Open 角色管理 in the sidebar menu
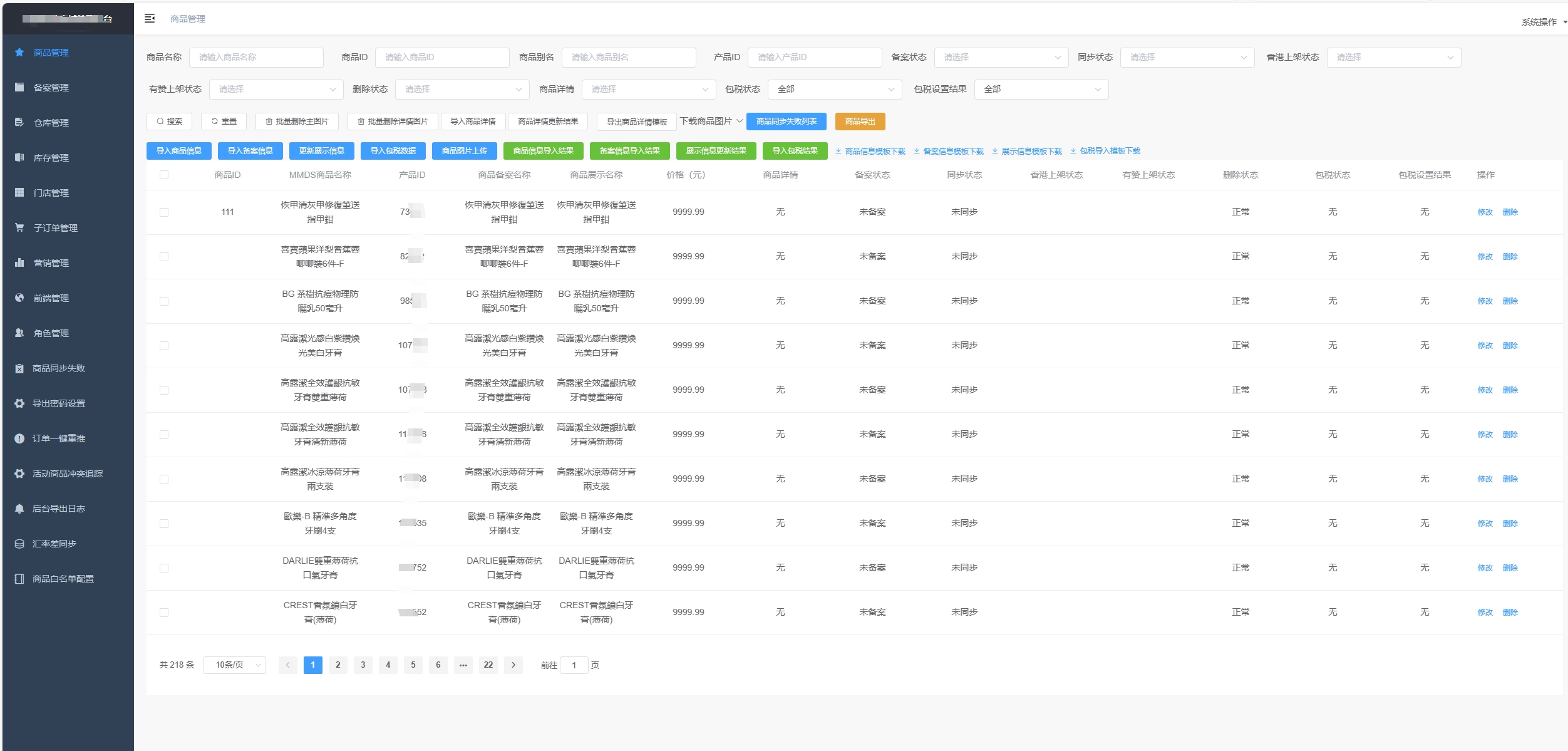The width and height of the screenshot is (1568, 751). [68, 333]
